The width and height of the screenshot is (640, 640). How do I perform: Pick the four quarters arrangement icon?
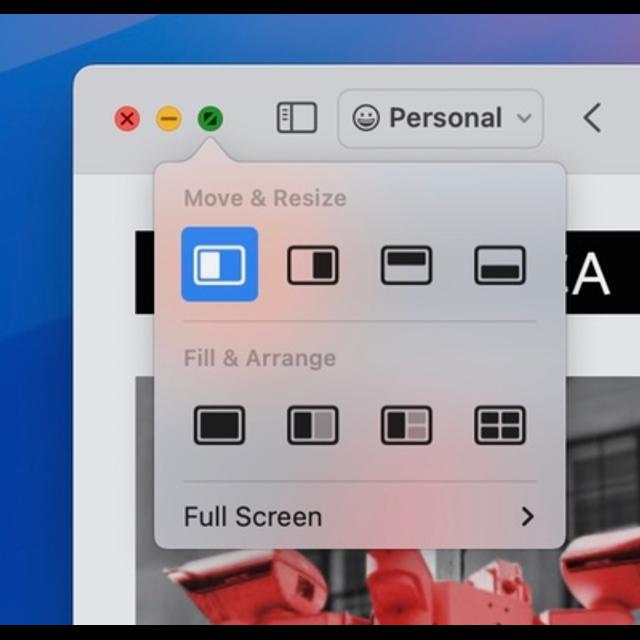pyautogui.click(x=500, y=425)
